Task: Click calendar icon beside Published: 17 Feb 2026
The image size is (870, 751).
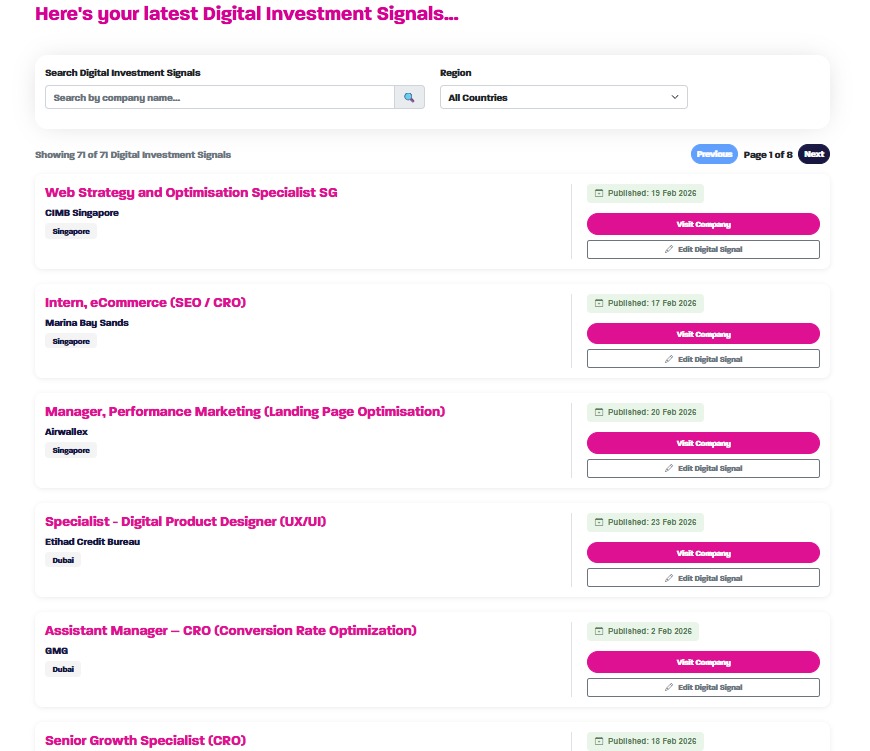Action: (x=599, y=303)
